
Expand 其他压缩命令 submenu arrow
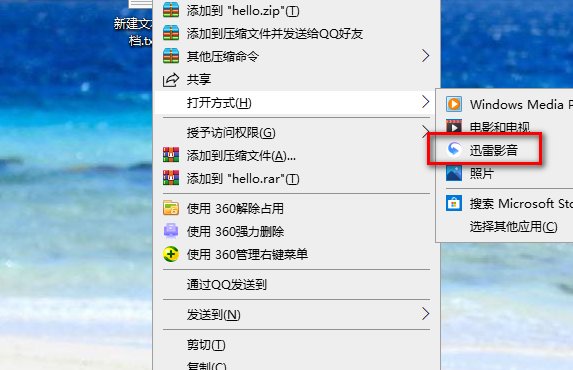click(425, 56)
